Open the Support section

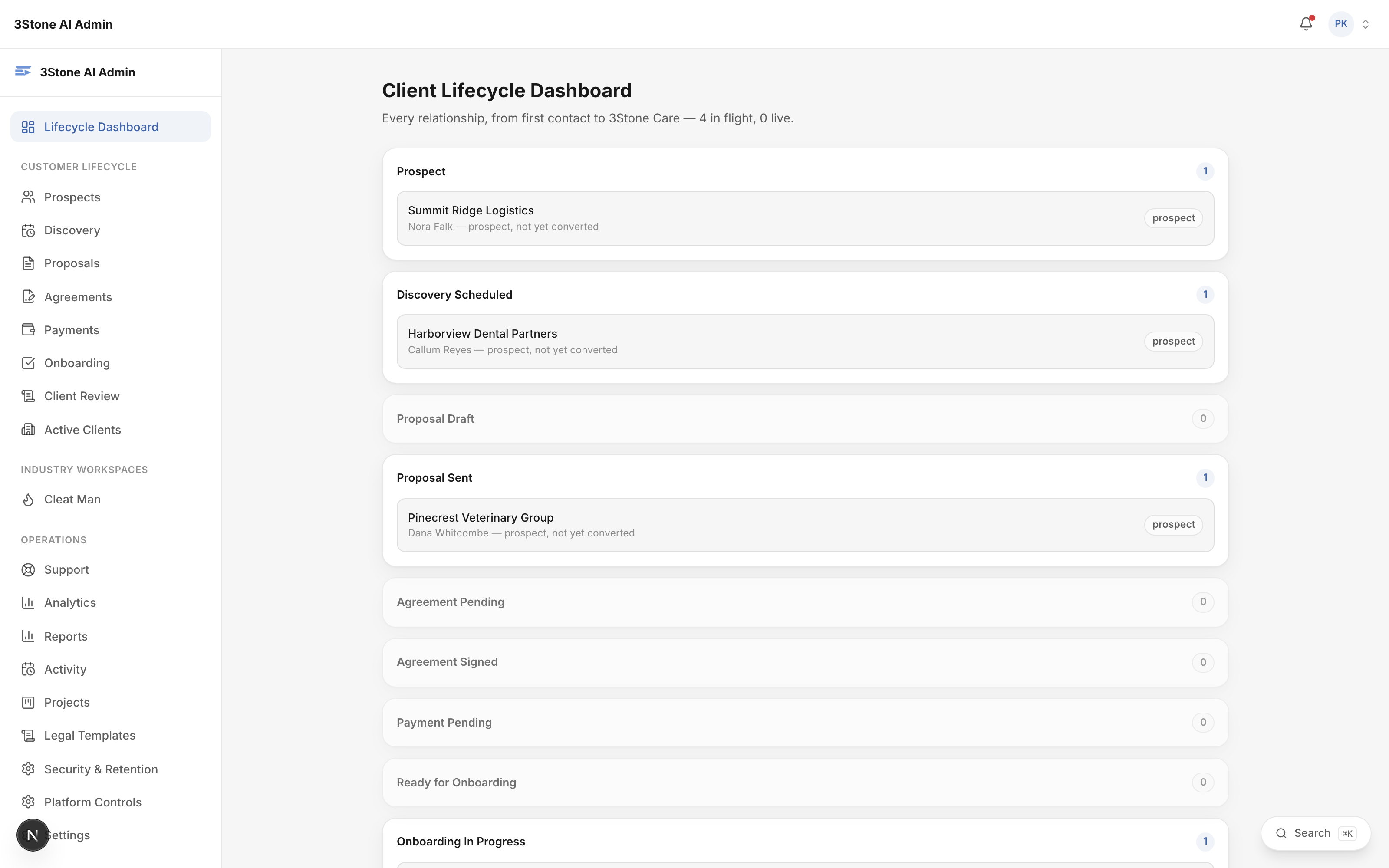110,569
